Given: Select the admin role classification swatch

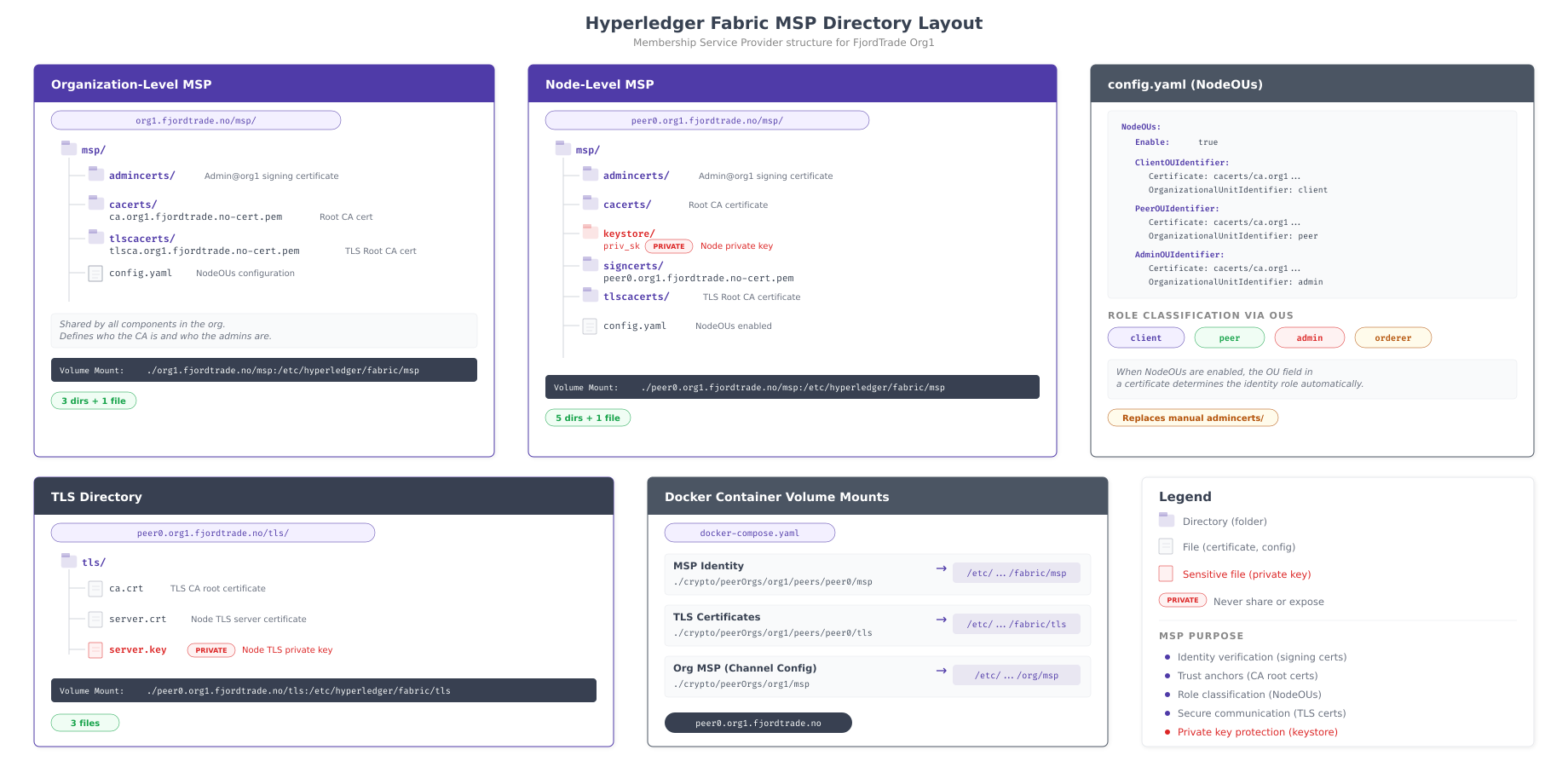Looking at the screenshot, I should click(x=1309, y=337).
